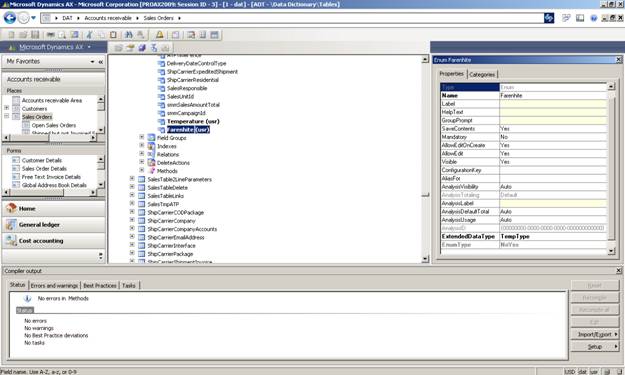Click the tree view vertical scrollbar
This screenshot has width=625, height=375.
point(425,159)
